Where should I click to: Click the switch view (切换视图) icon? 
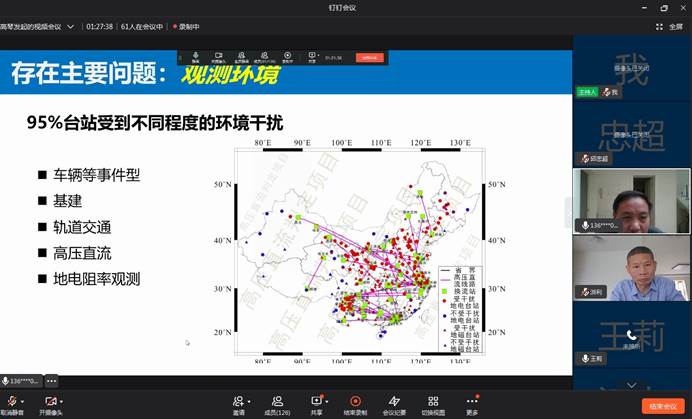coord(433,401)
